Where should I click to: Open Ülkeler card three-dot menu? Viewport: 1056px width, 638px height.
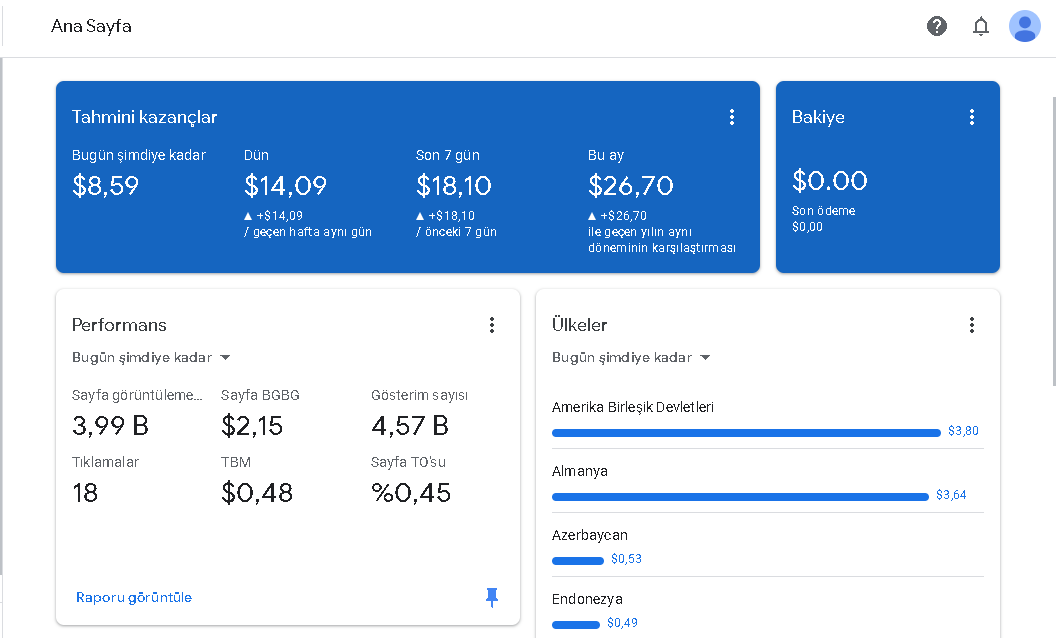(971, 325)
